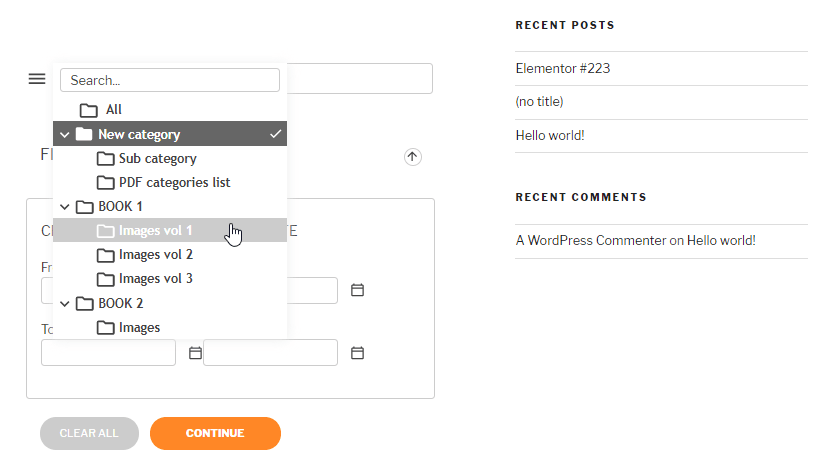
Task: Open the Elementor #223 post link
Action: pos(563,69)
